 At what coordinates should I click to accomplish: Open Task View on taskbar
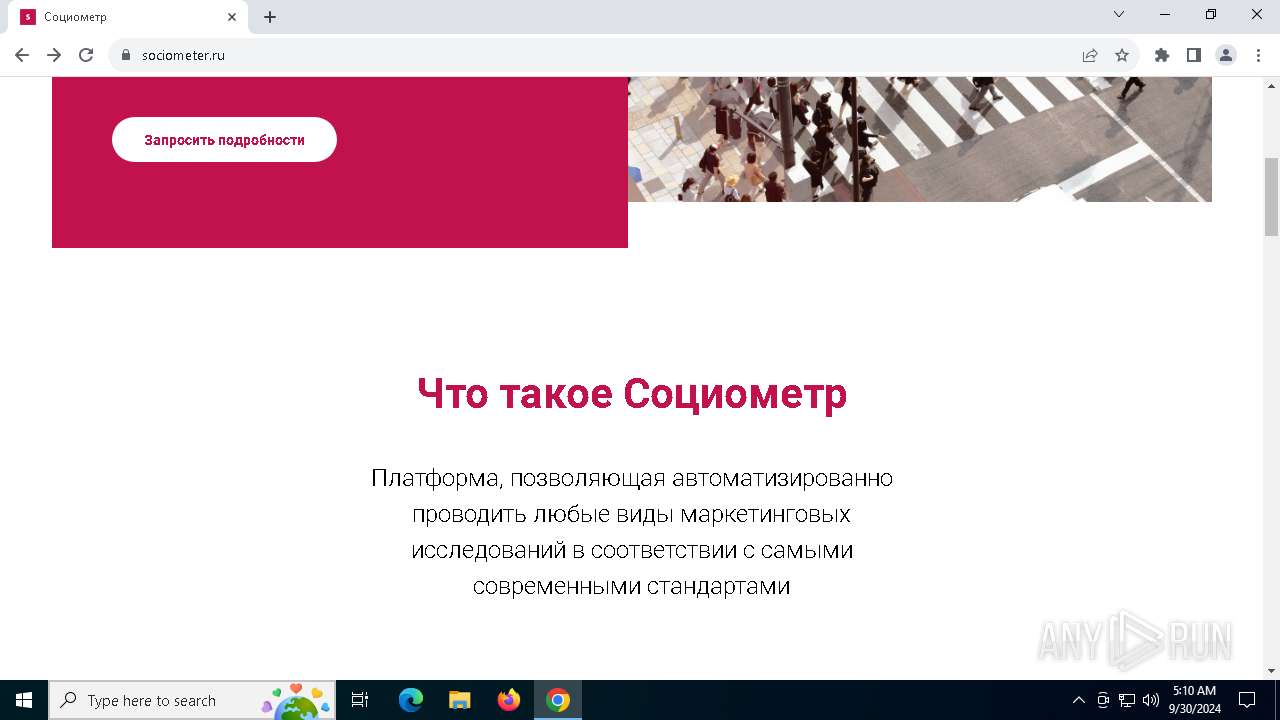pos(360,700)
